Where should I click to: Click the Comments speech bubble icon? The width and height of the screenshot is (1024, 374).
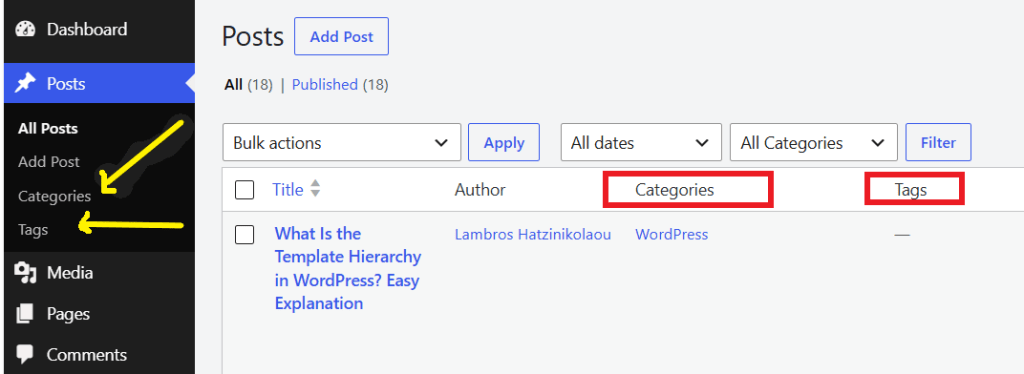(25, 354)
